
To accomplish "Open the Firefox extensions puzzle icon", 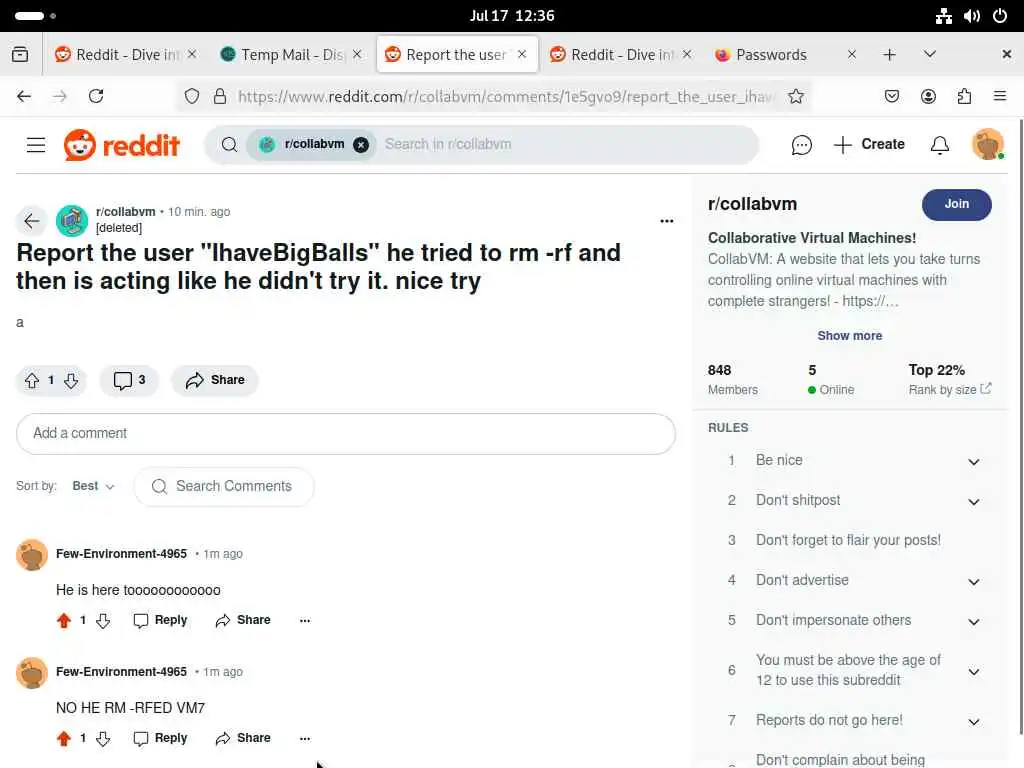I will click(964, 97).
